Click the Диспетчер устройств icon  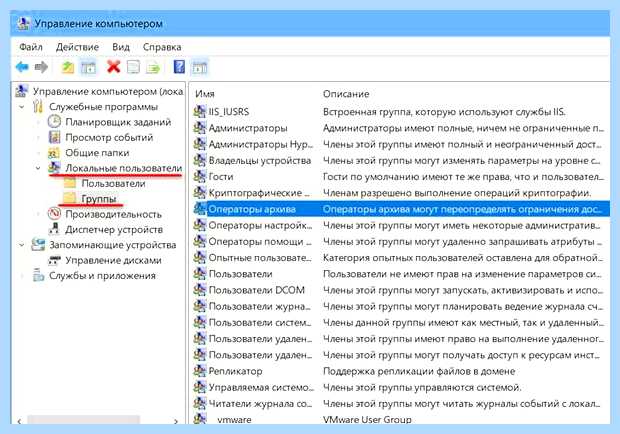[x=55, y=229]
